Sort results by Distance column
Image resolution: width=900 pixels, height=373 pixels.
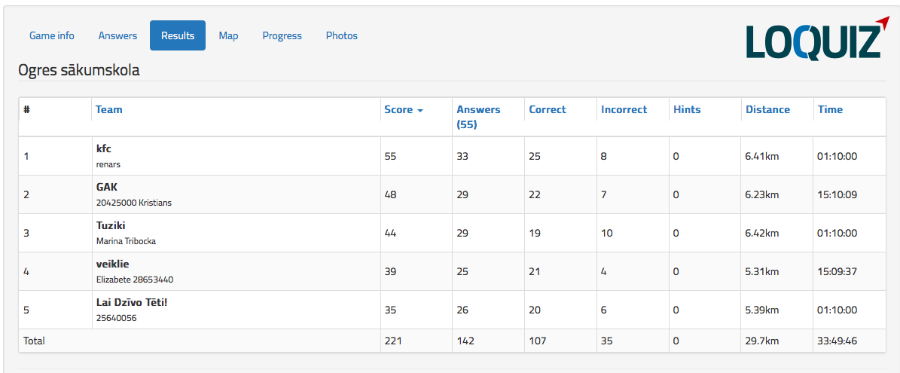767,110
